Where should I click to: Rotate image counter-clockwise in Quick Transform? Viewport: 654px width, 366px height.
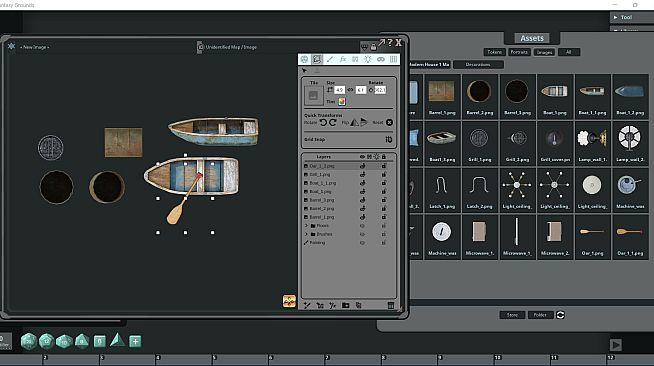coord(323,123)
